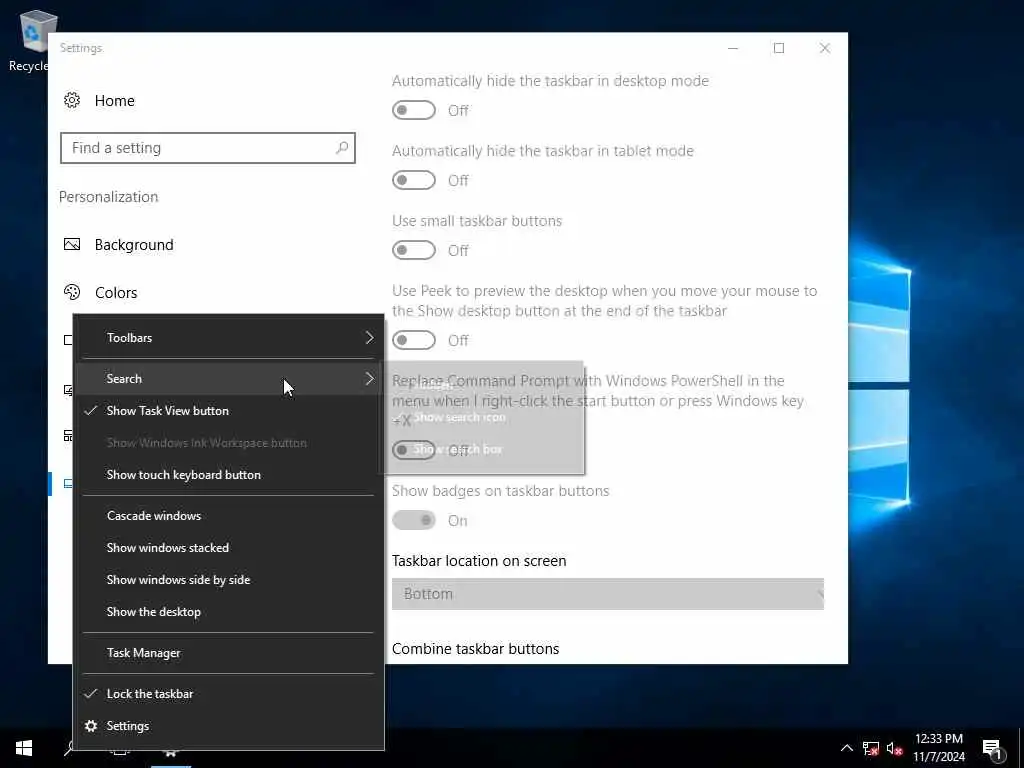Expand the Search submenu arrow
The image size is (1024, 768).
click(369, 379)
